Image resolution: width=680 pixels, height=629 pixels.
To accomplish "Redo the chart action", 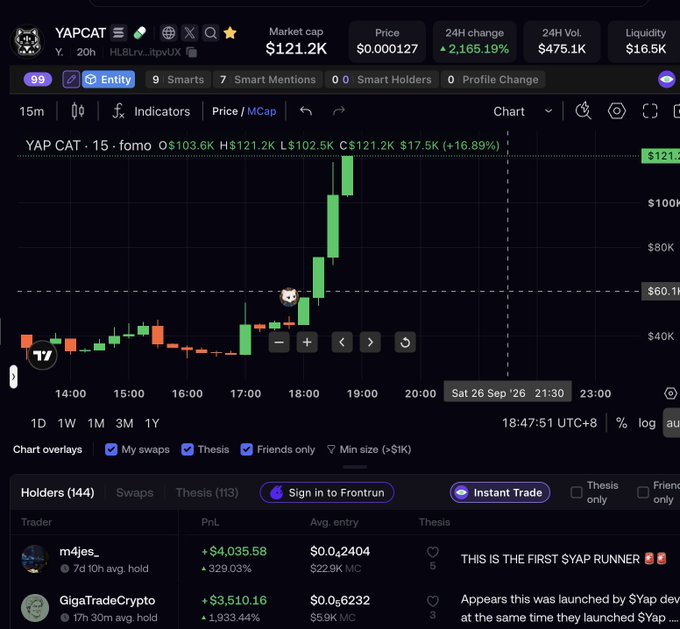I will pos(339,111).
